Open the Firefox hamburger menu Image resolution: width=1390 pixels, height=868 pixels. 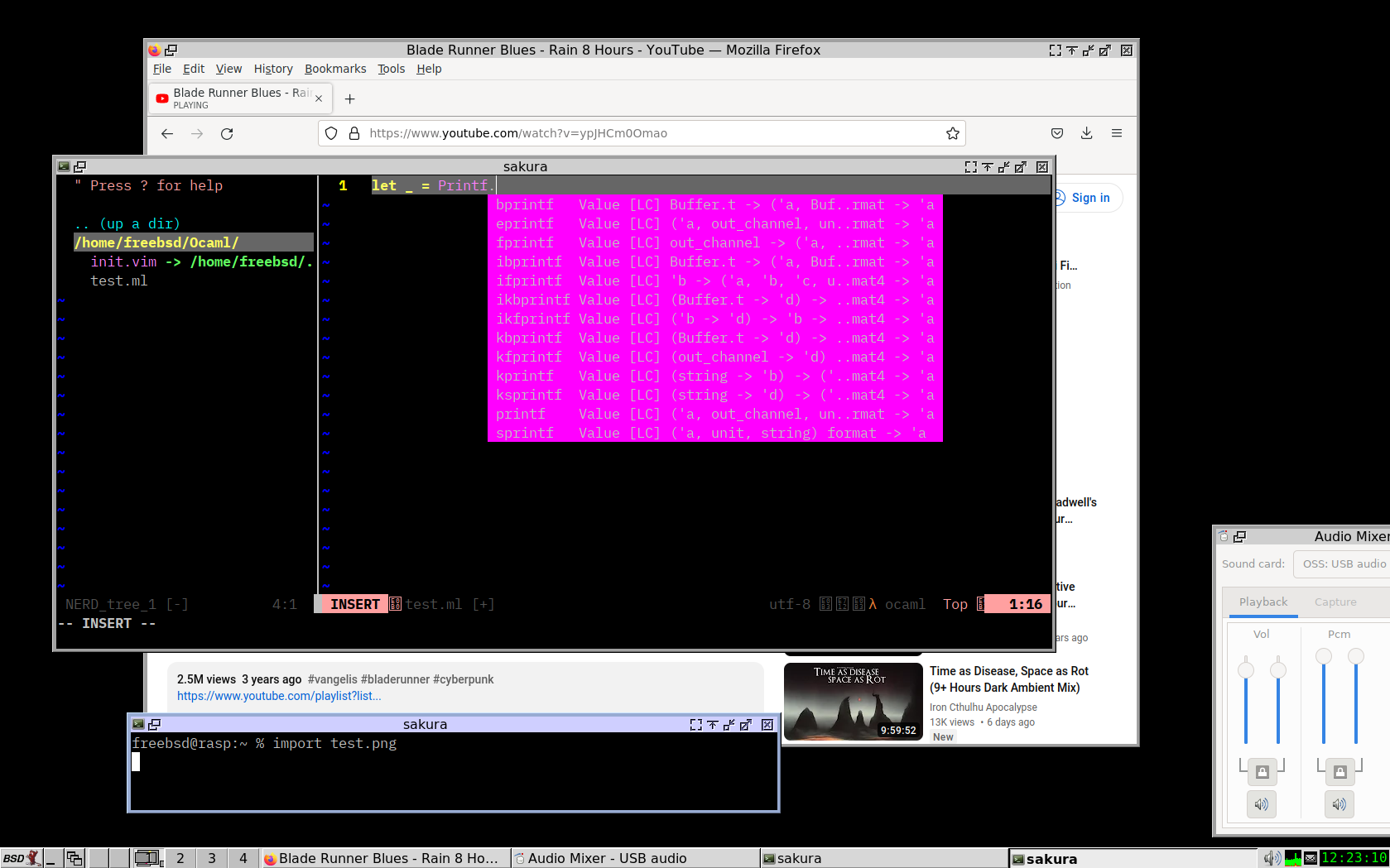(1117, 133)
